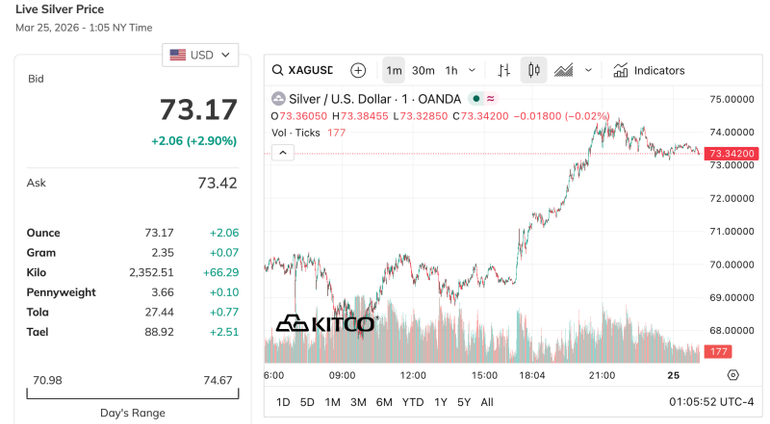This screenshot has width=770, height=424.
Task: Switch to the 1m interval
Action: pos(394,70)
